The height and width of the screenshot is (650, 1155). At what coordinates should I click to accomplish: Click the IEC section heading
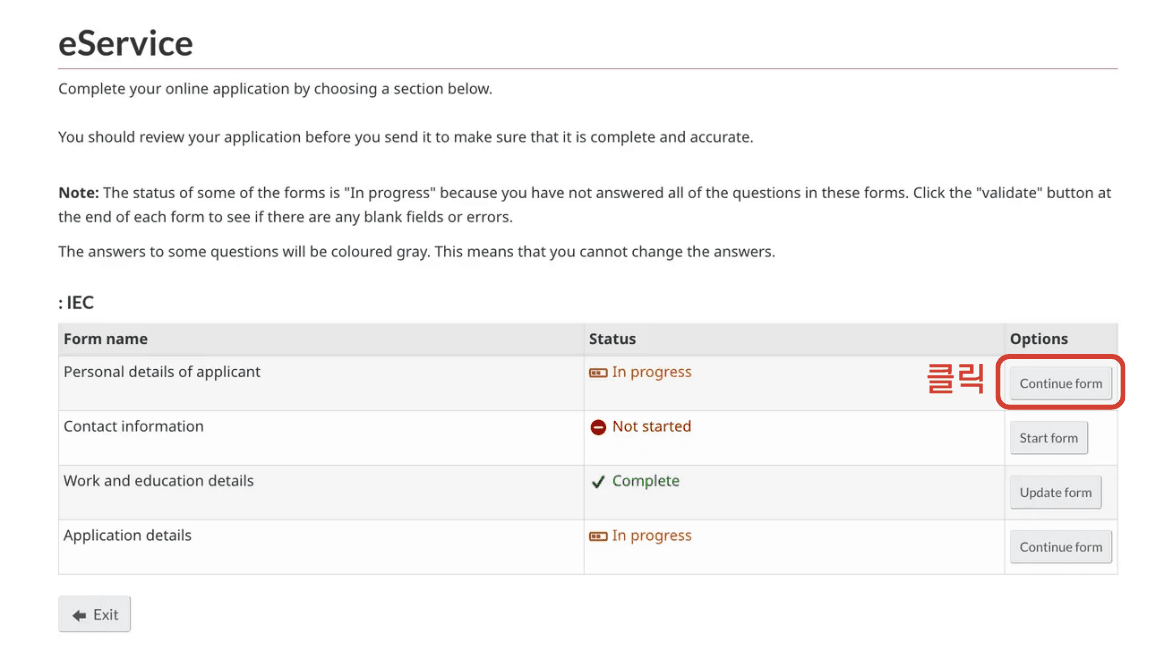pos(77,302)
